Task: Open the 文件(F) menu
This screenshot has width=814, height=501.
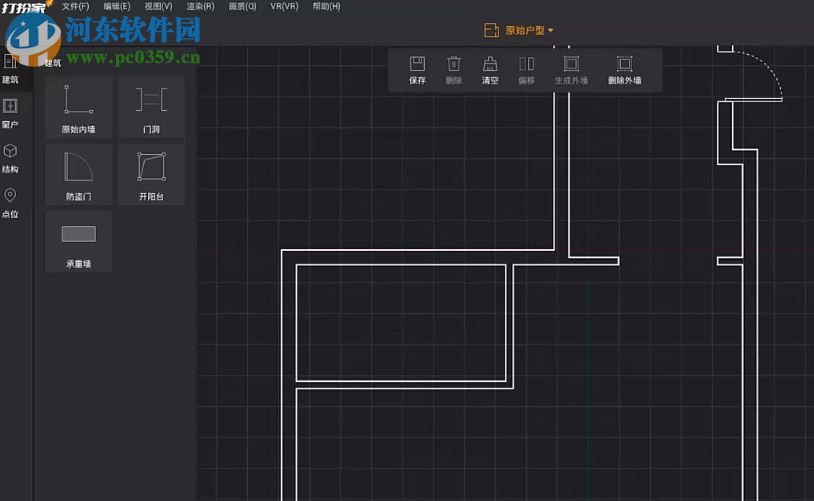Action: tap(75, 6)
